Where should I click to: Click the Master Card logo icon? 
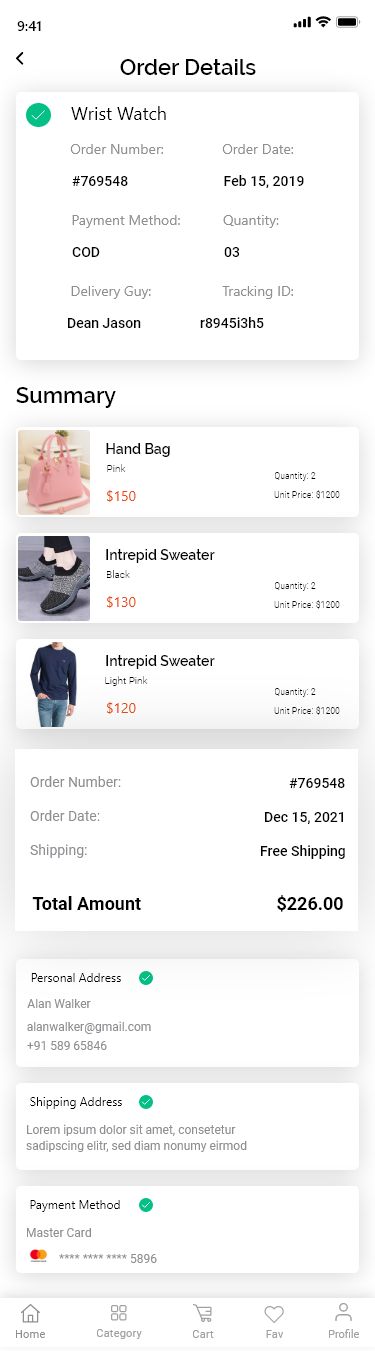coord(38,1256)
